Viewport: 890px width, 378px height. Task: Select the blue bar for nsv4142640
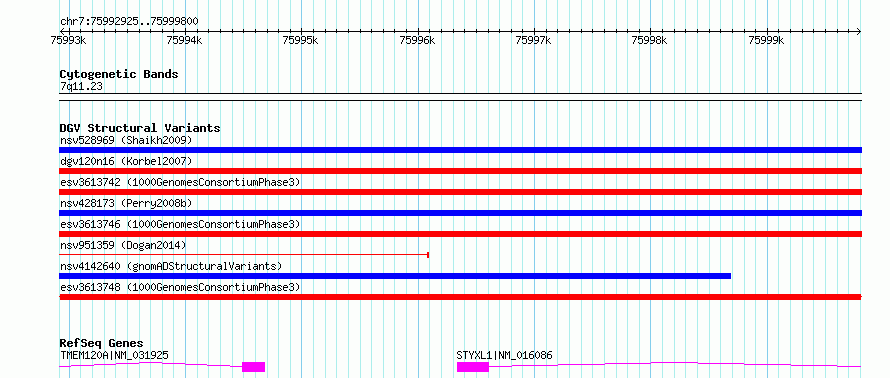click(x=395, y=276)
